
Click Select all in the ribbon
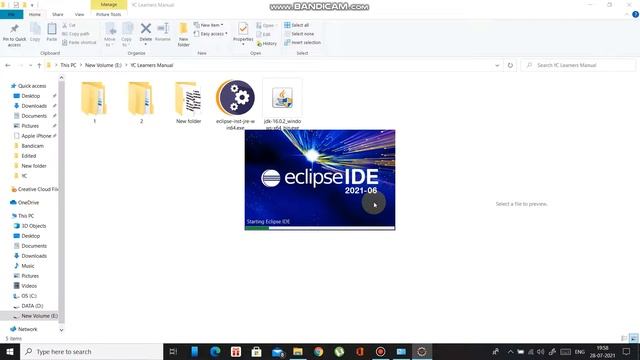pyautogui.click(x=297, y=25)
